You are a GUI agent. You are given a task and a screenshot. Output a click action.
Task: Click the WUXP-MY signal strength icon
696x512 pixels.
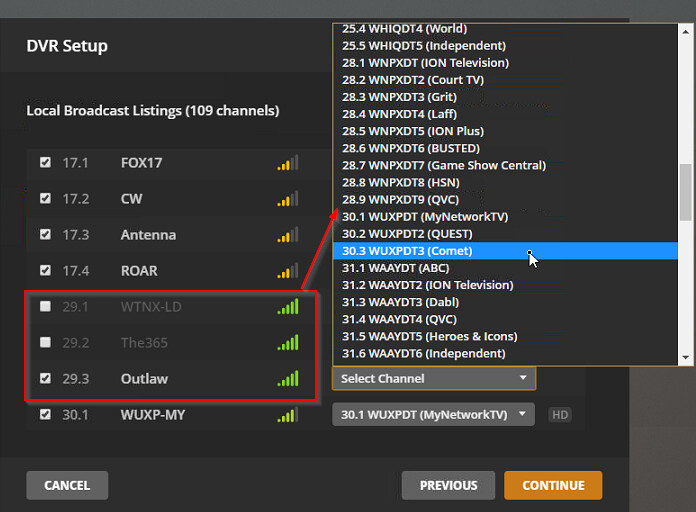(288, 414)
